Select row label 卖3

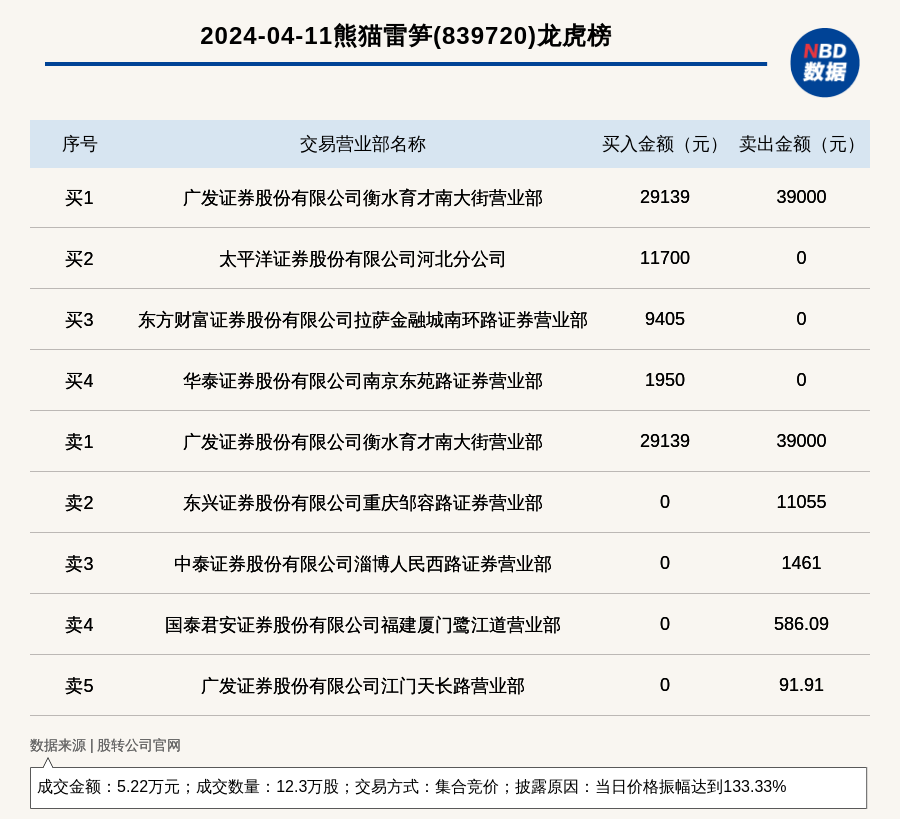coord(79,564)
